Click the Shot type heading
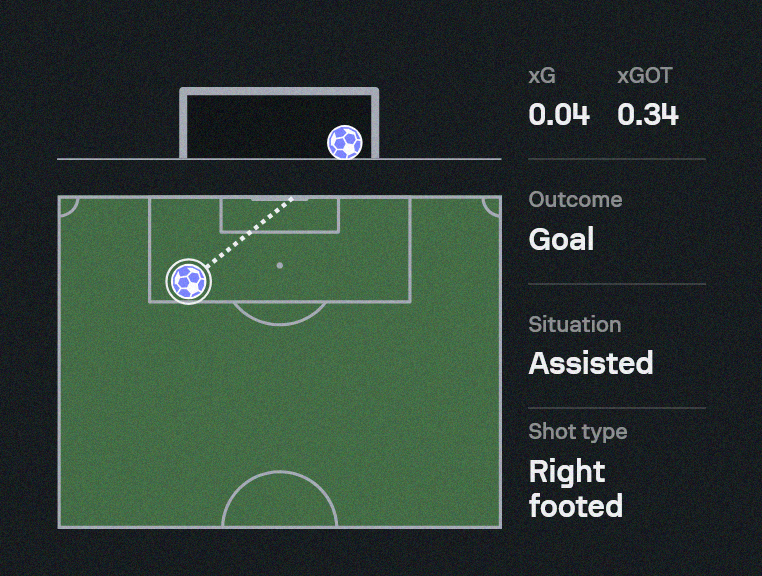 pyautogui.click(x=578, y=432)
